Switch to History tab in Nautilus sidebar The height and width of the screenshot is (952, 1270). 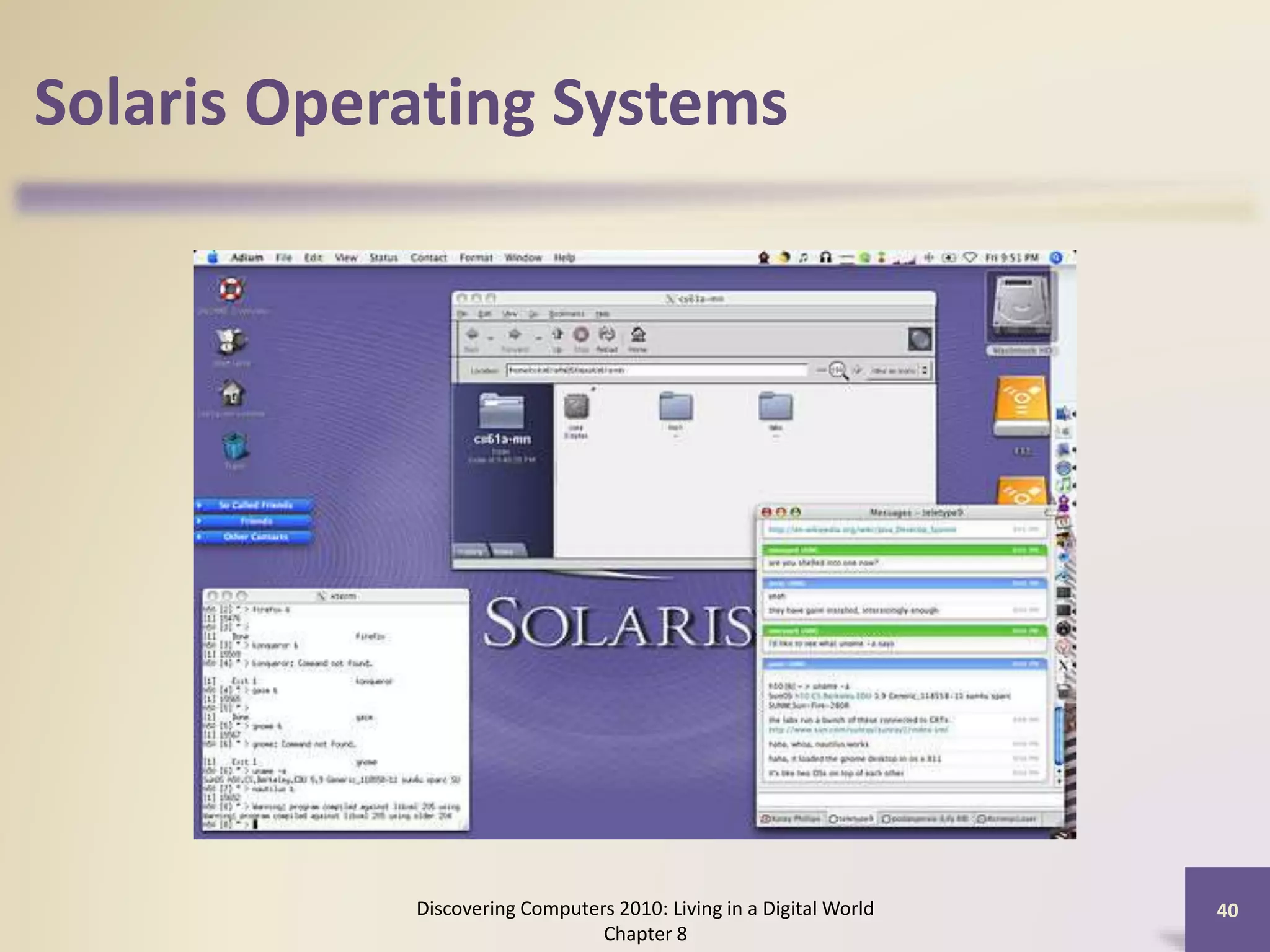(x=471, y=551)
